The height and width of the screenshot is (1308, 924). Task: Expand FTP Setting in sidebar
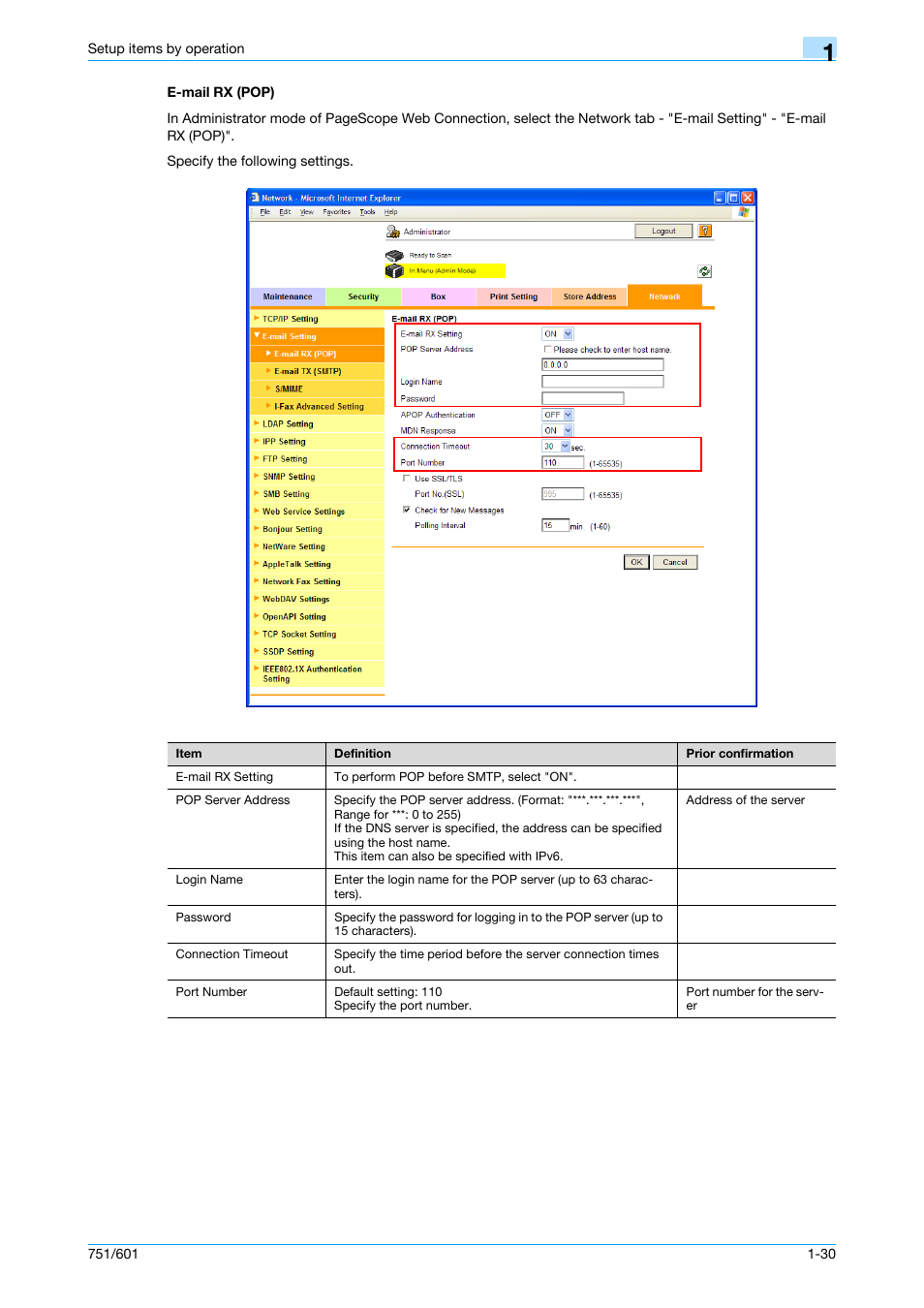pyautogui.click(x=257, y=458)
